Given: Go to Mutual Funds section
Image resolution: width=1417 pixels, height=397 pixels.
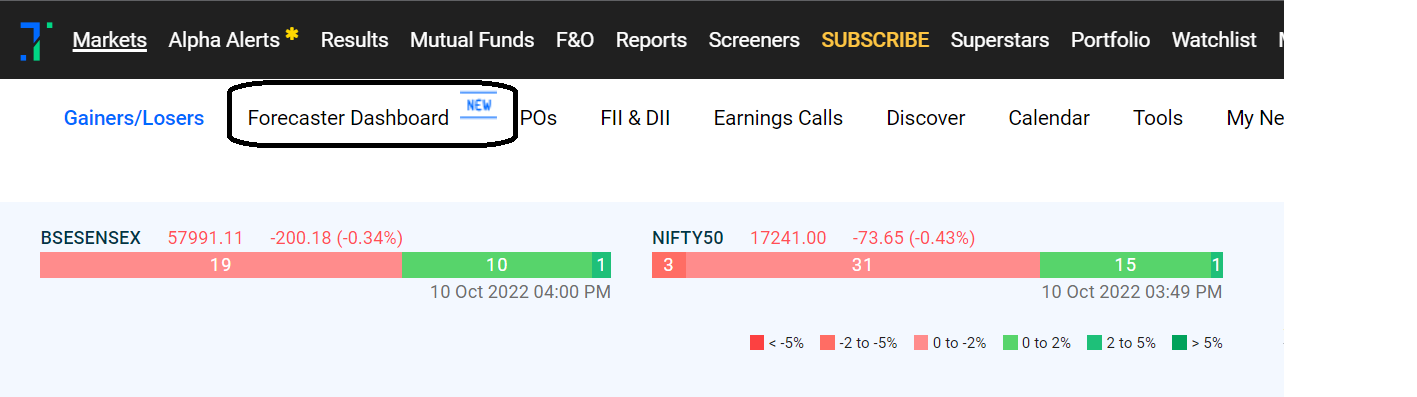Looking at the screenshot, I should [472, 40].
